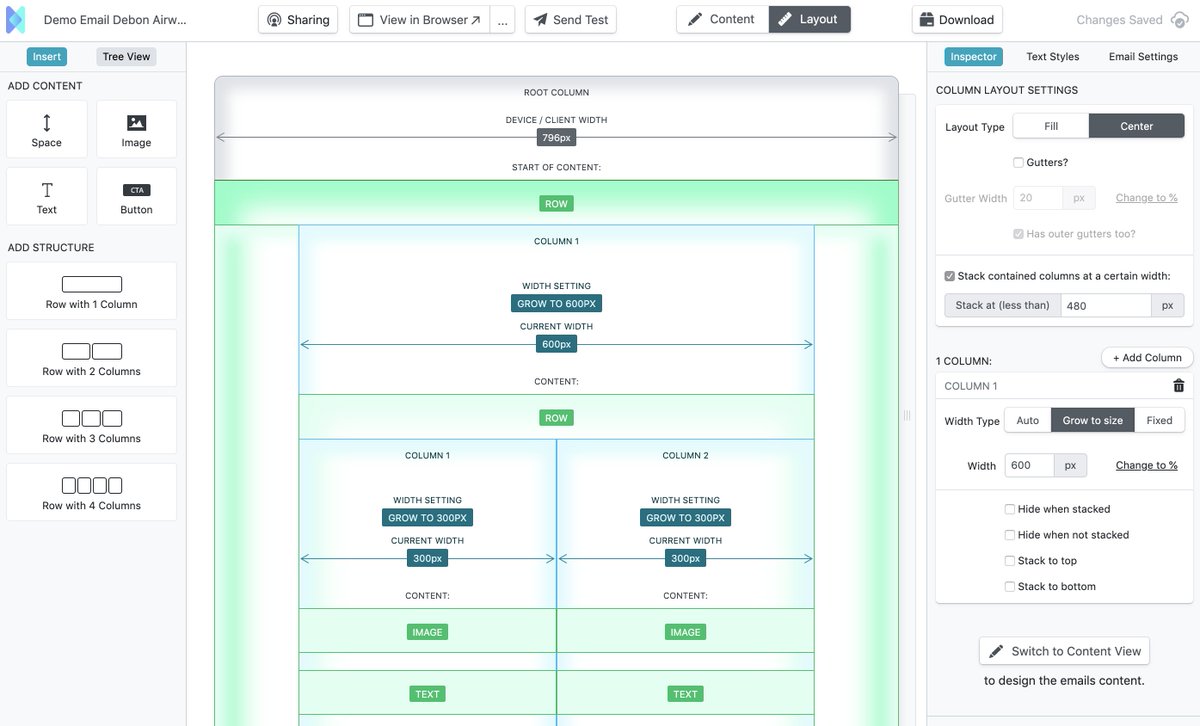
Task: Select the ROOT COLUMN label
Action: [x=557, y=93]
